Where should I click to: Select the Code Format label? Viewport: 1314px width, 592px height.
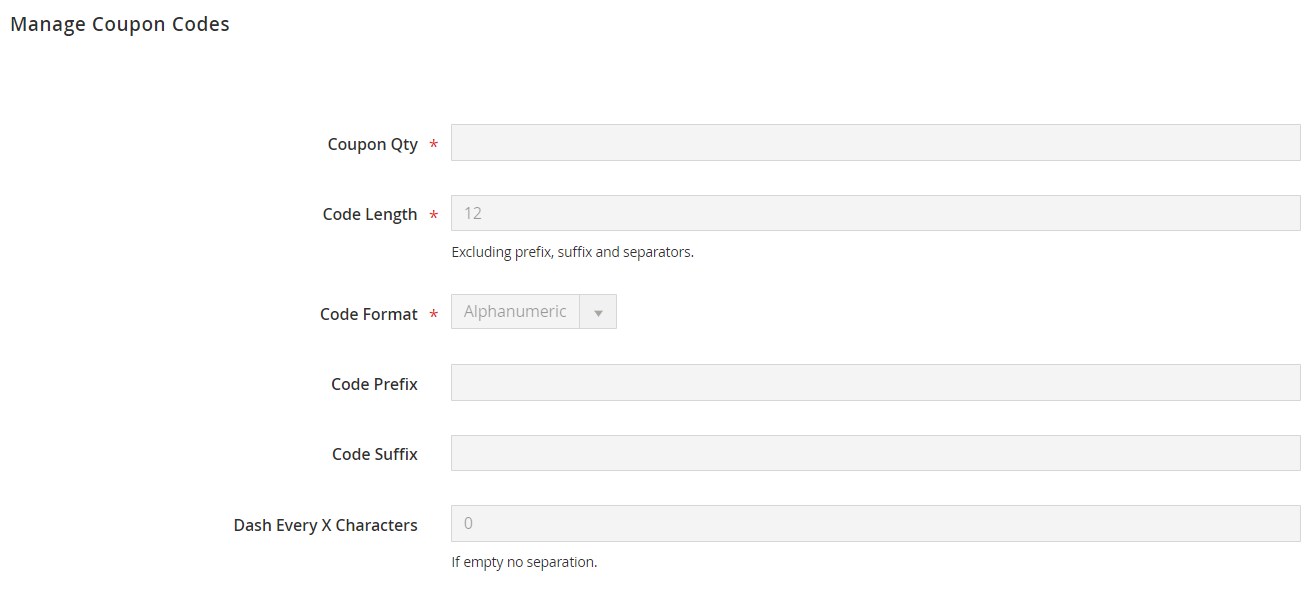[x=368, y=314]
